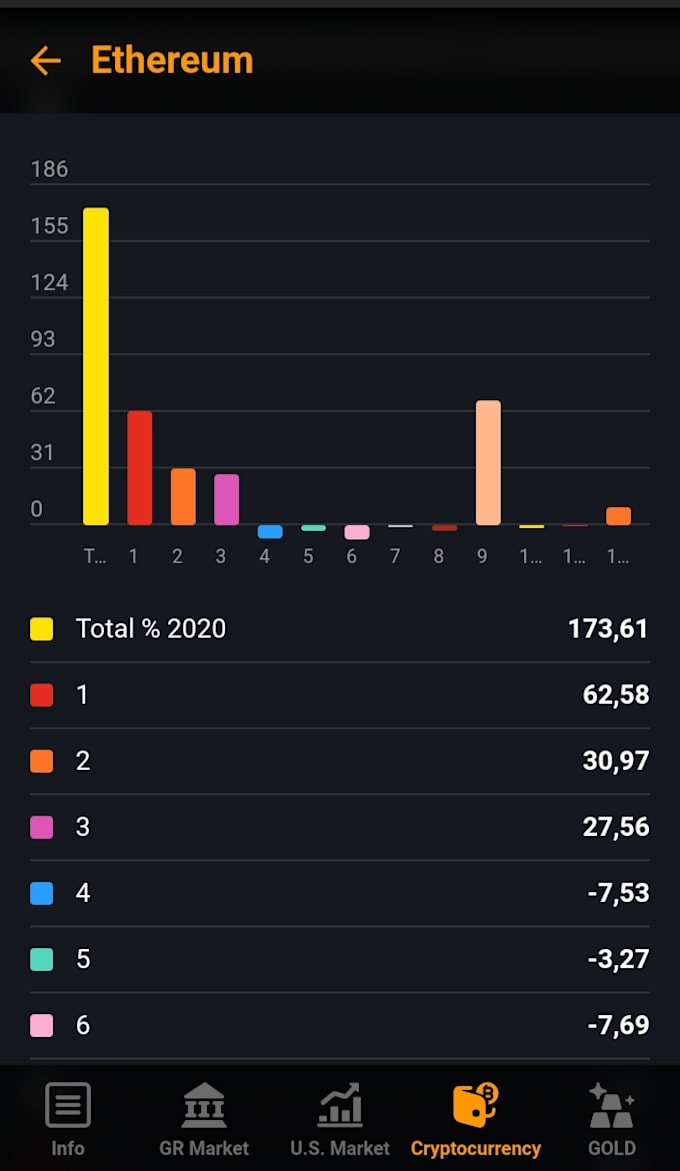The width and height of the screenshot is (680, 1171).
Task: Click the pink swatch for month 6
Action: coord(42,1025)
